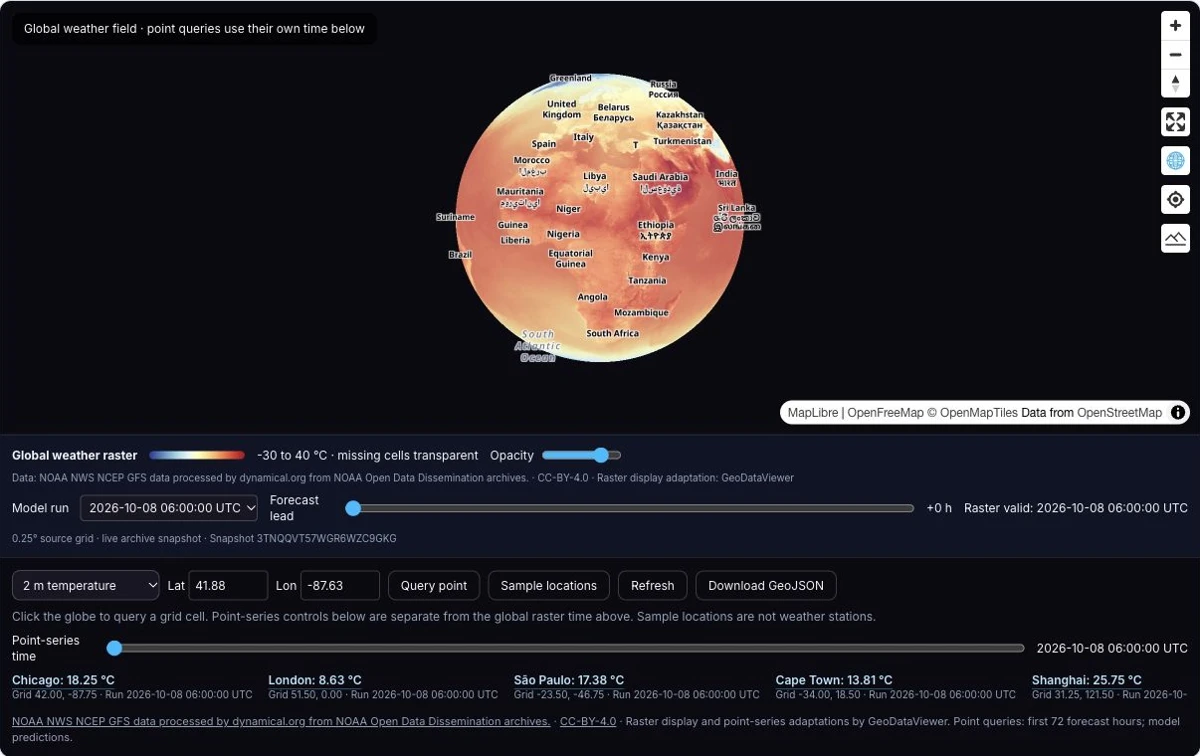The image size is (1200, 756).
Task: Click Download GeoJSON button
Action: pos(766,585)
